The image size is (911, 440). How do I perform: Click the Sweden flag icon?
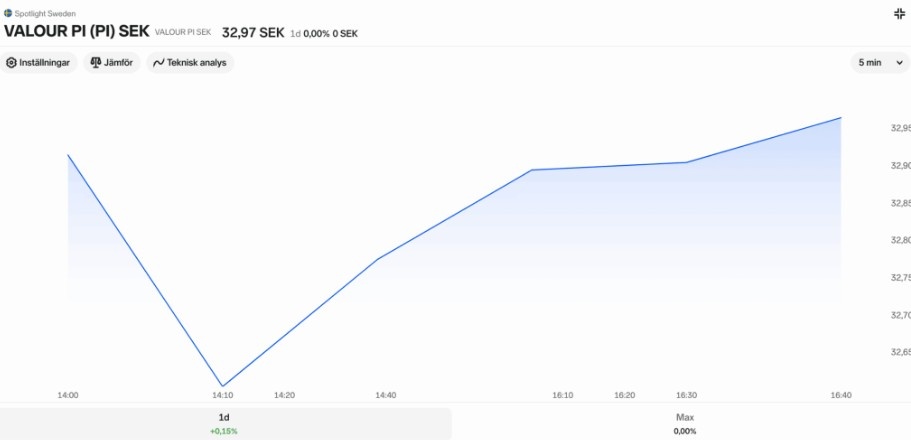[x=8, y=13]
